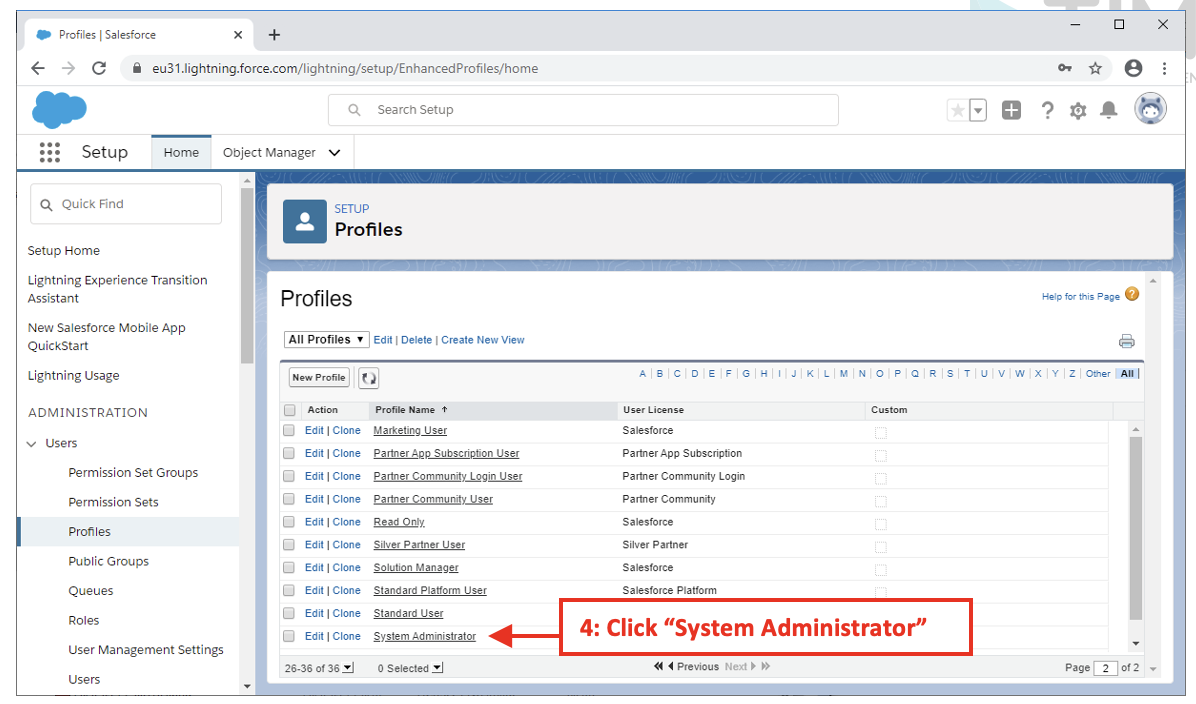The height and width of the screenshot is (704, 1196).
Task: Open the notifications bell
Action: pos(1108,111)
